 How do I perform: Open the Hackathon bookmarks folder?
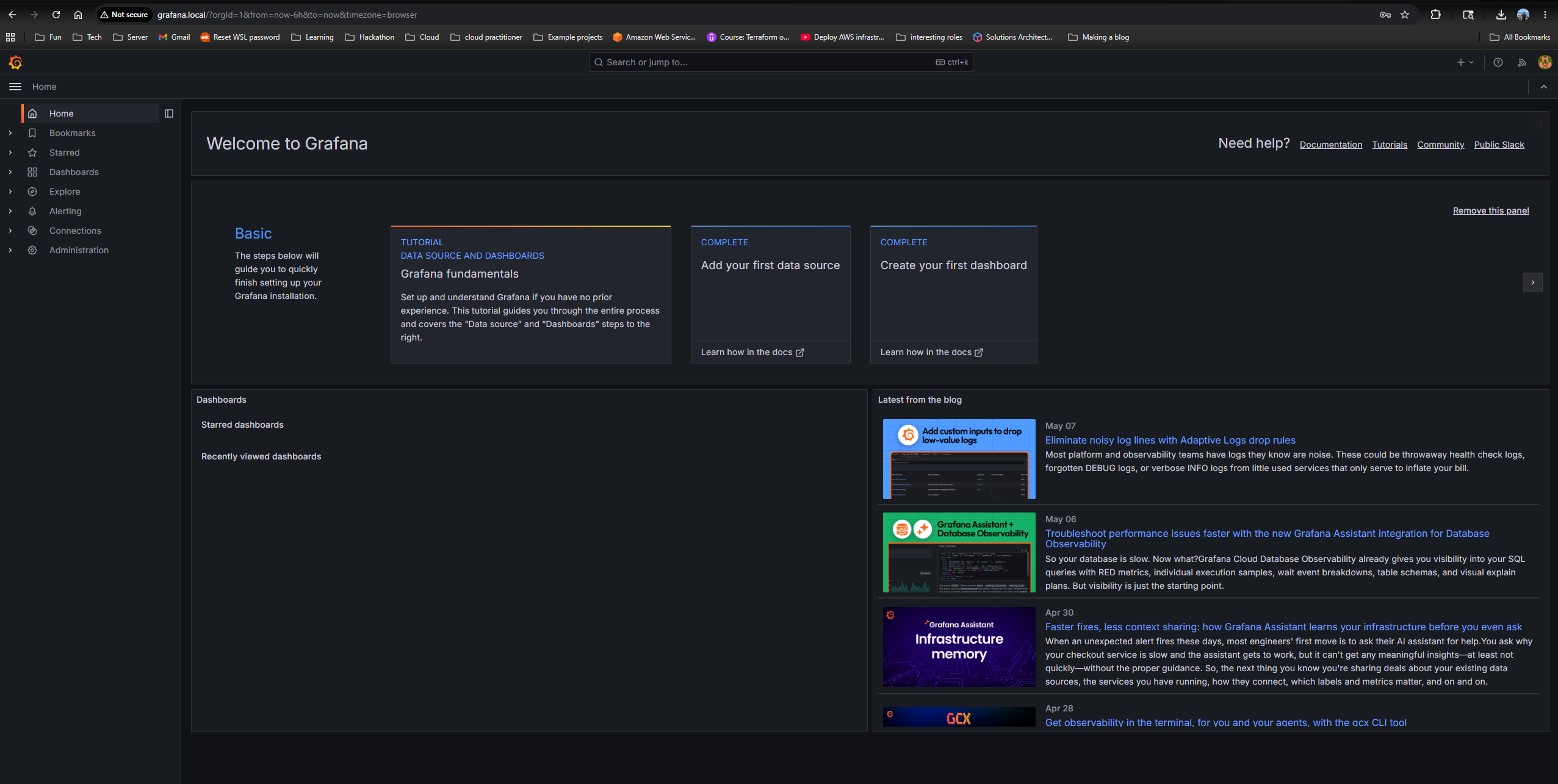(370, 37)
